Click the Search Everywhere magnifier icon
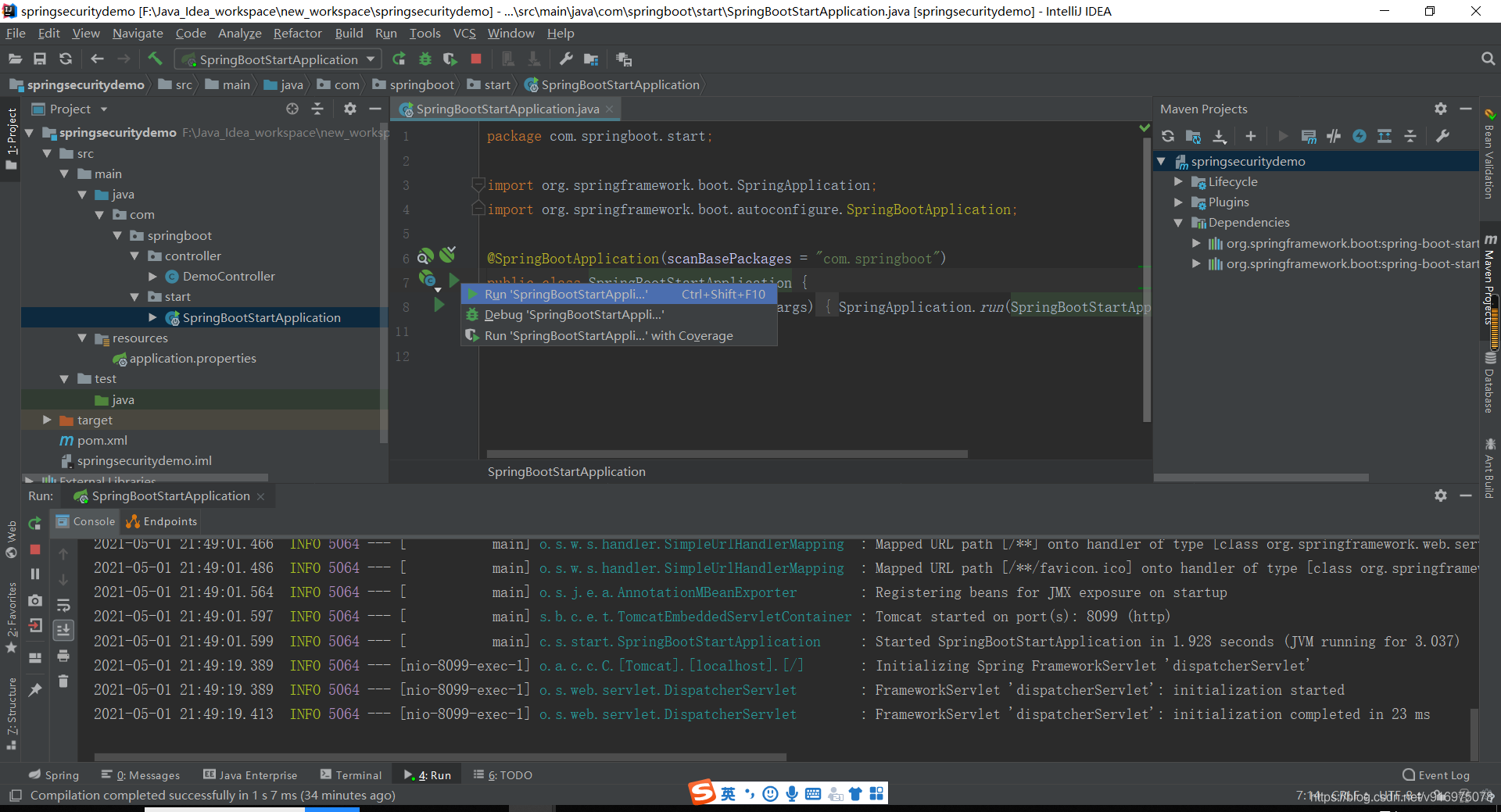Screen dimensions: 1501x812 (x=1488, y=59)
